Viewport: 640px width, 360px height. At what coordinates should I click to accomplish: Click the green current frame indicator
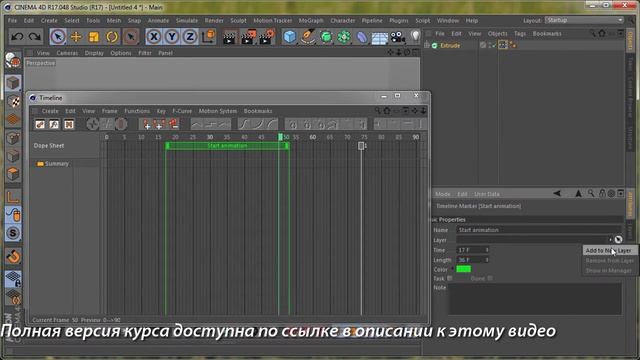280,137
